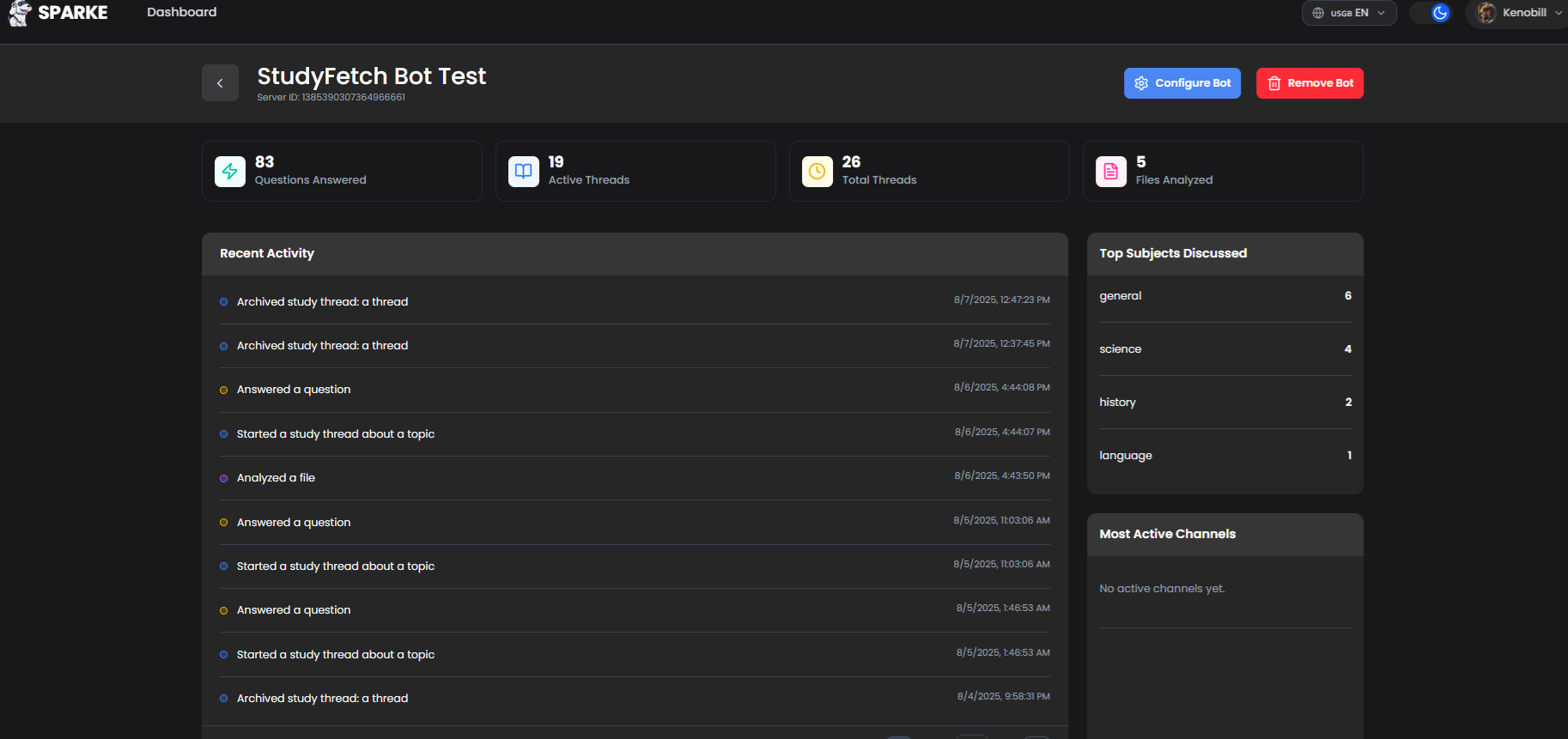Viewport: 1568px width, 739px height.
Task: Click the Server ID text
Action: (x=331, y=97)
